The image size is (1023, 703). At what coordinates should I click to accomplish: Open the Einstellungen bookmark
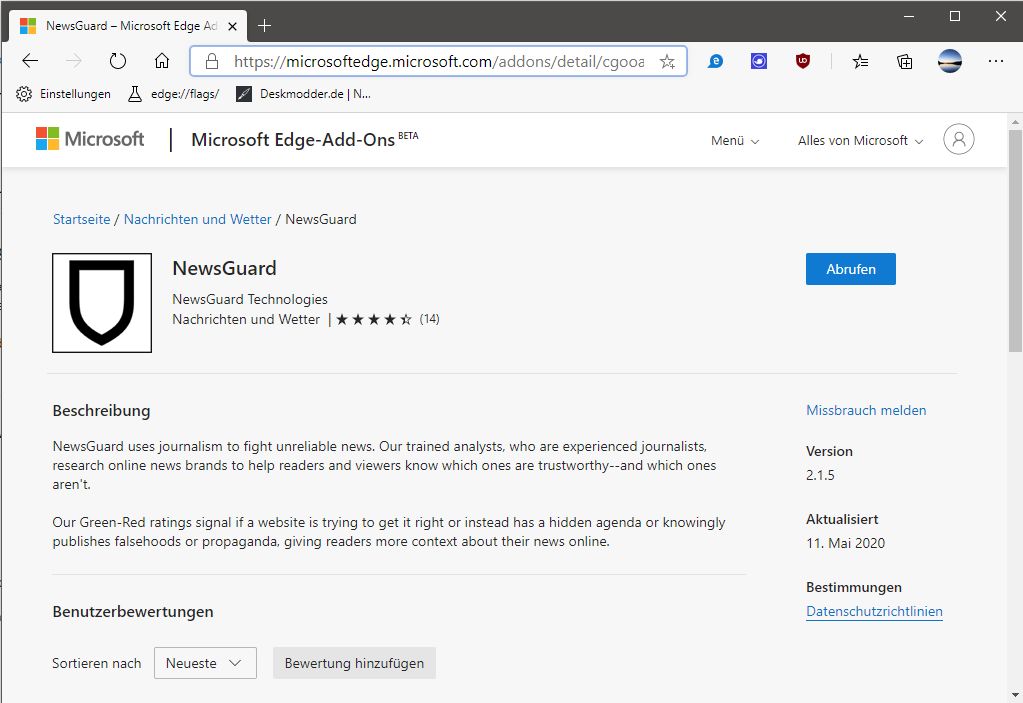63,94
